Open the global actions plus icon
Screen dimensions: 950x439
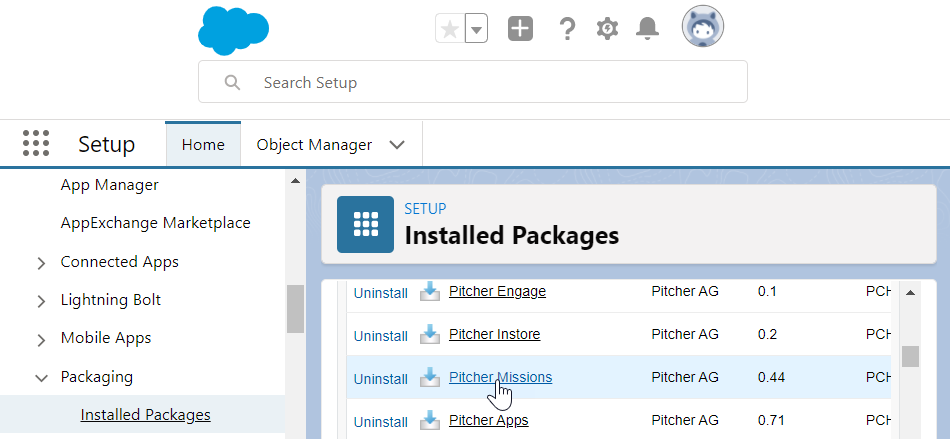tap(520, 29)
